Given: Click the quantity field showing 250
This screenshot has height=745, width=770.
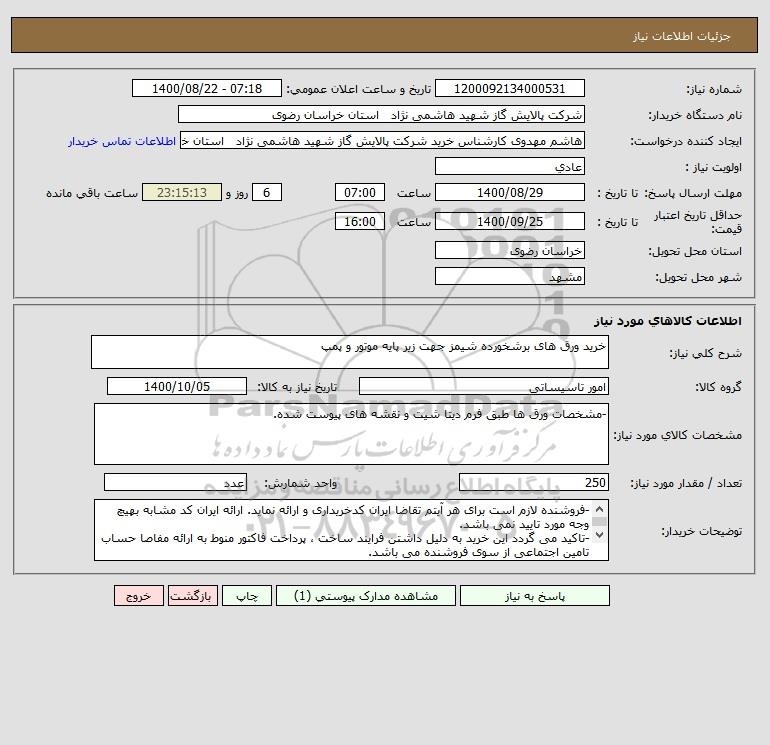Looking at the screenshot, I should pyautogui.click(x=534, y=482).
